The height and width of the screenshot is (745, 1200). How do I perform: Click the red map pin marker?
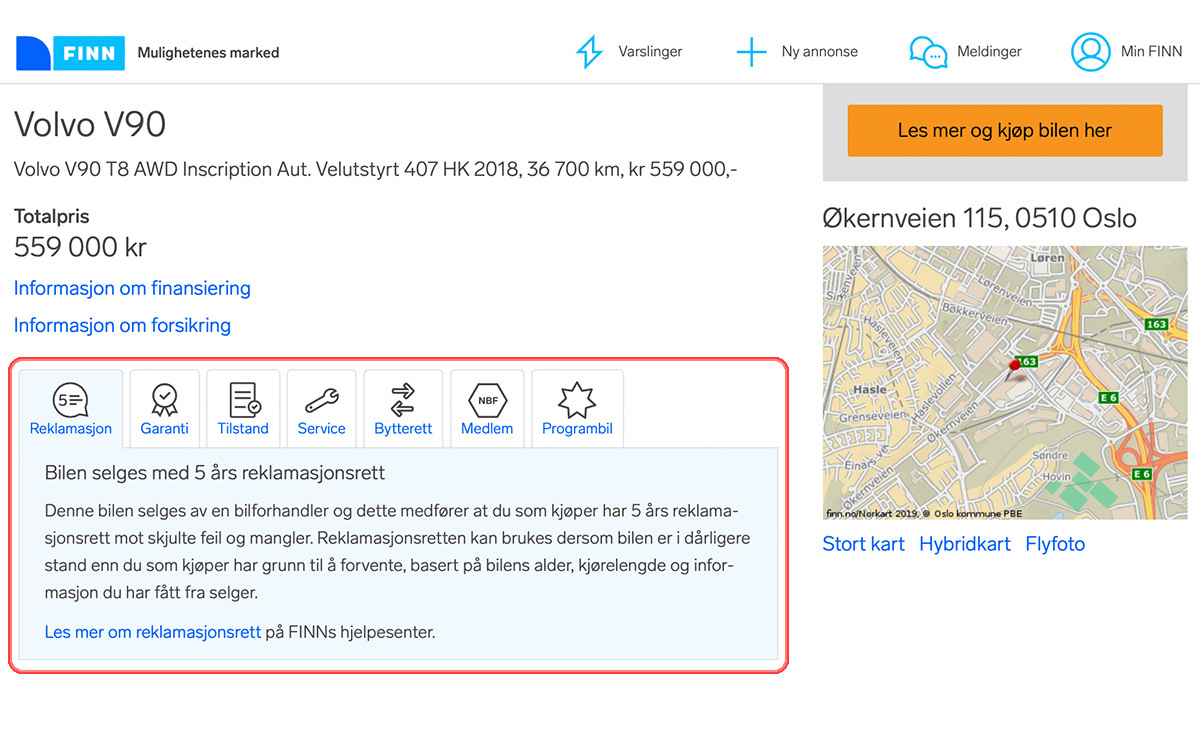(x=1016, y=367)
